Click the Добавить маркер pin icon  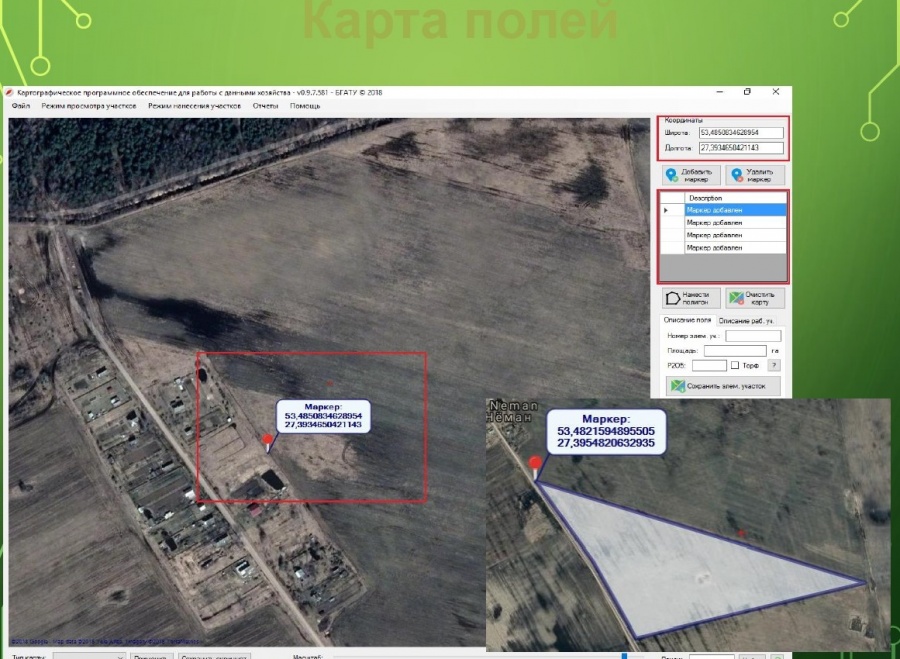point(672,175)
